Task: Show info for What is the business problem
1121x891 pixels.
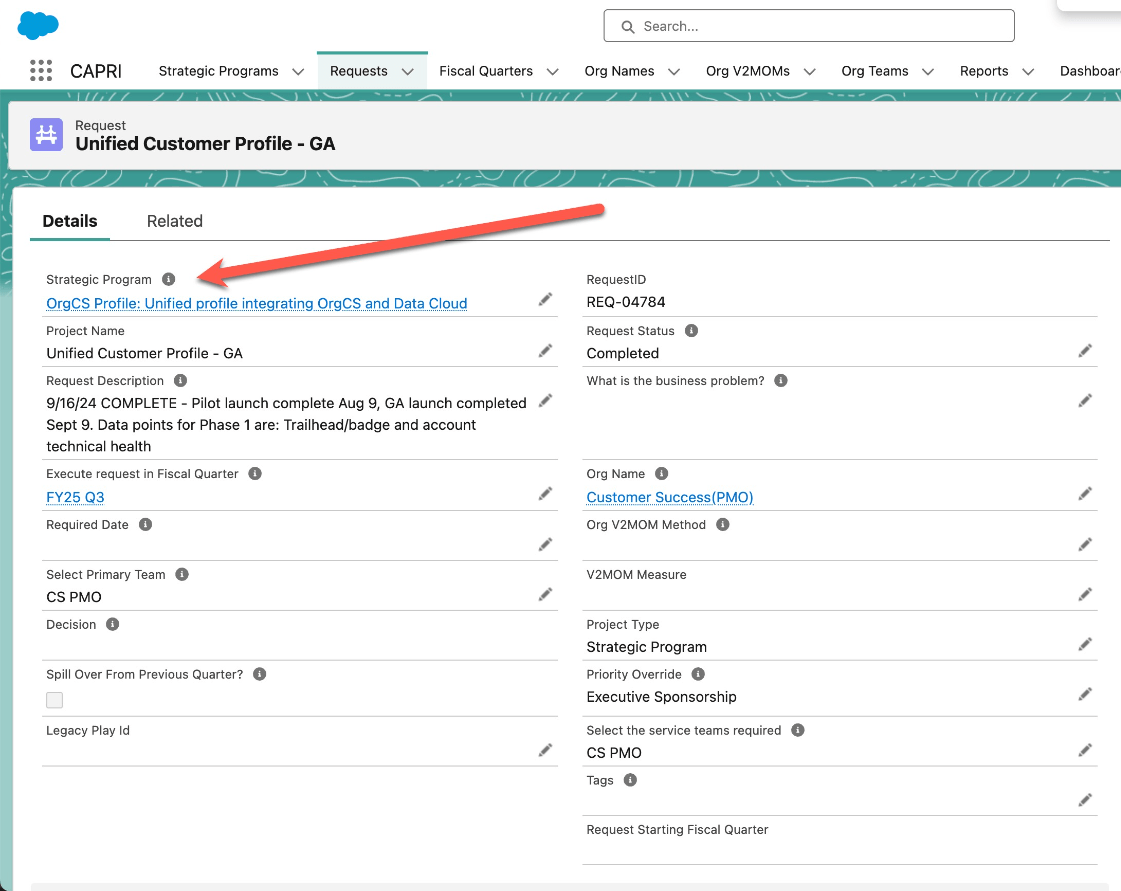Action: click(781, 380)
